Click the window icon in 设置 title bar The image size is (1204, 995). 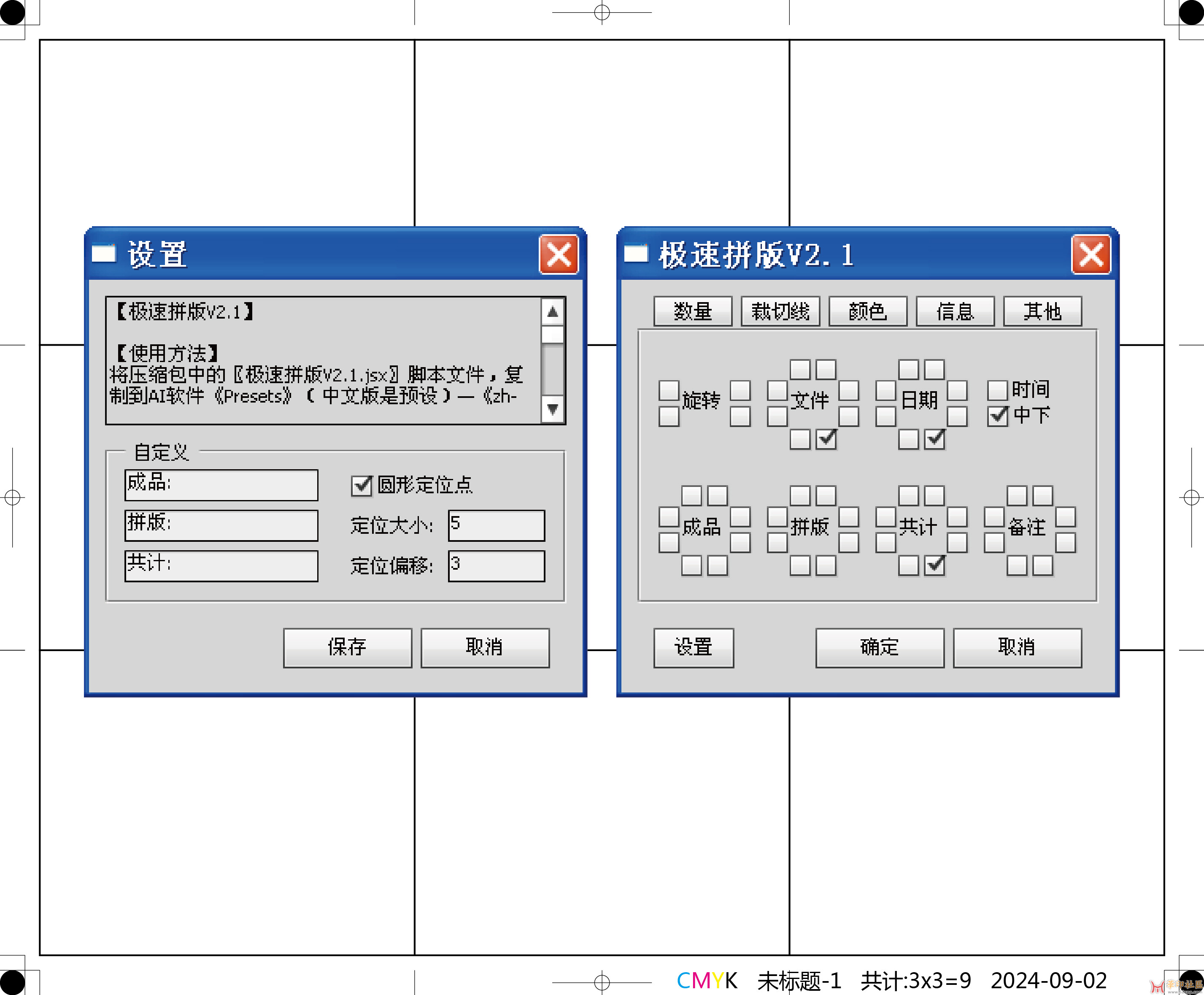(x=104, y=253)
